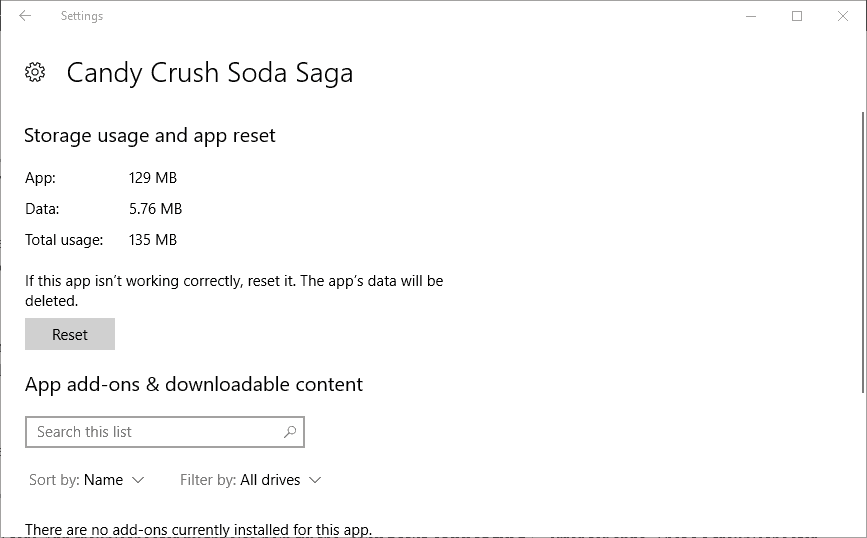Click the chevron next to All drives

pyautogui.click(x=315, y=480)
